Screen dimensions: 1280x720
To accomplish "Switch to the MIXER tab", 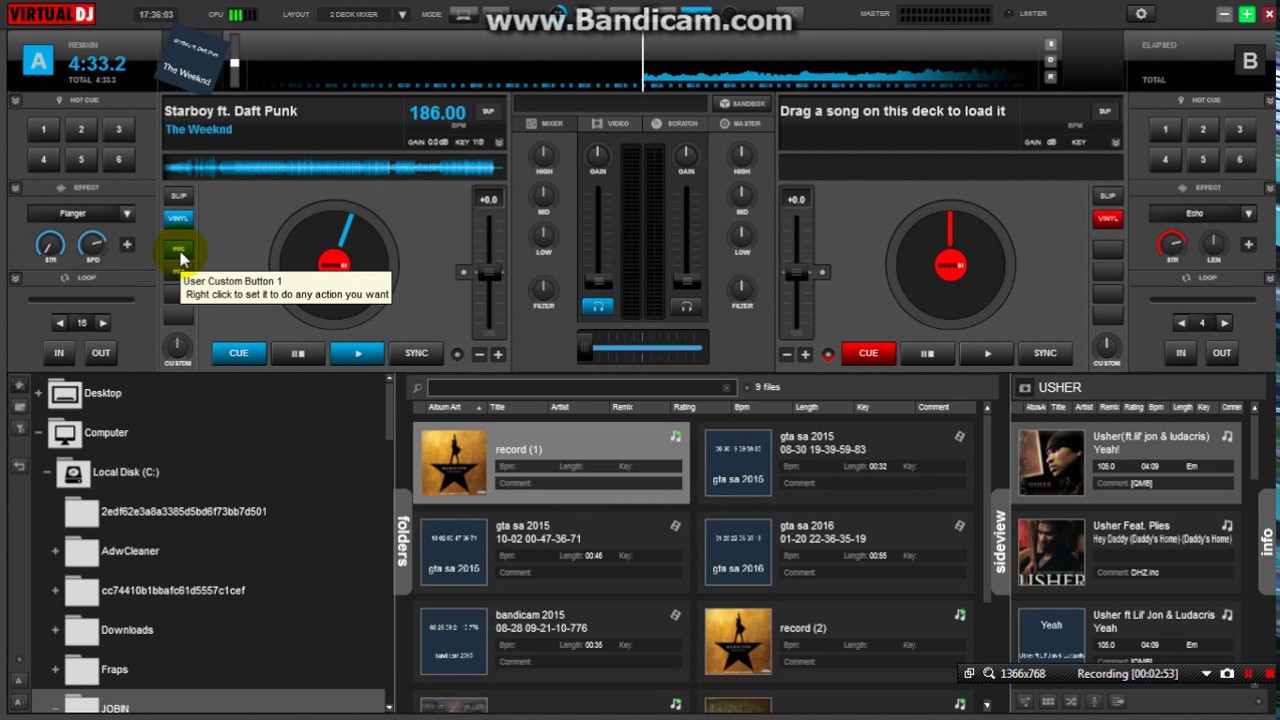I will coord(545,124).
